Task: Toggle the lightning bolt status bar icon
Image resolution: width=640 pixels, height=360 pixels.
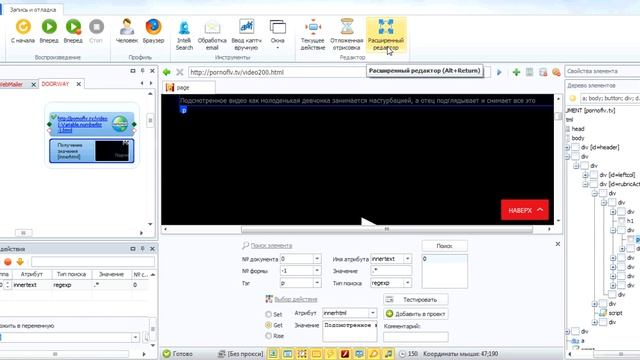Action: tap(331, 354)
